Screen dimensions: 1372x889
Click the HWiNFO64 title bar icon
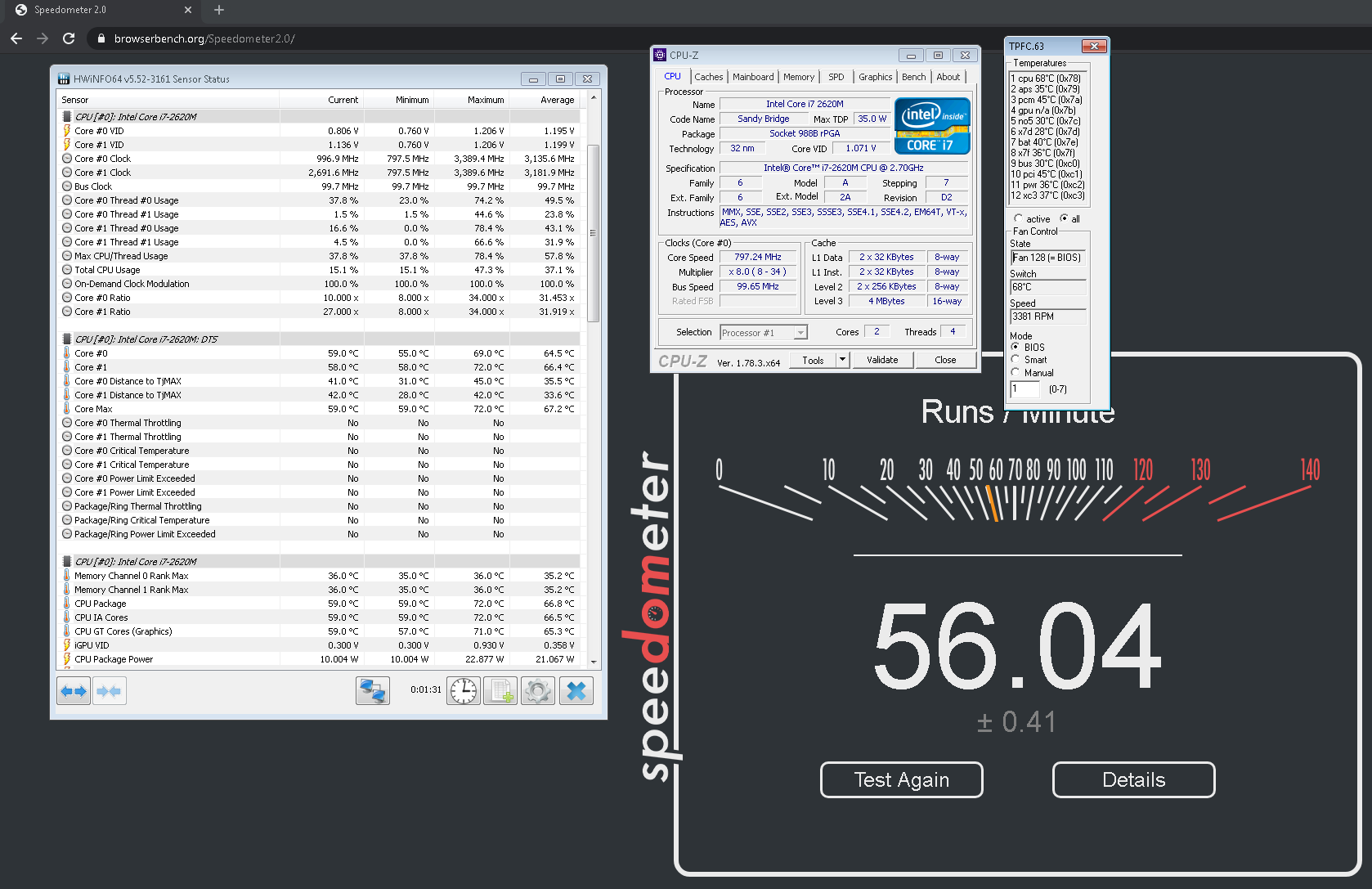pyautogui.click(x=64, y=79)
